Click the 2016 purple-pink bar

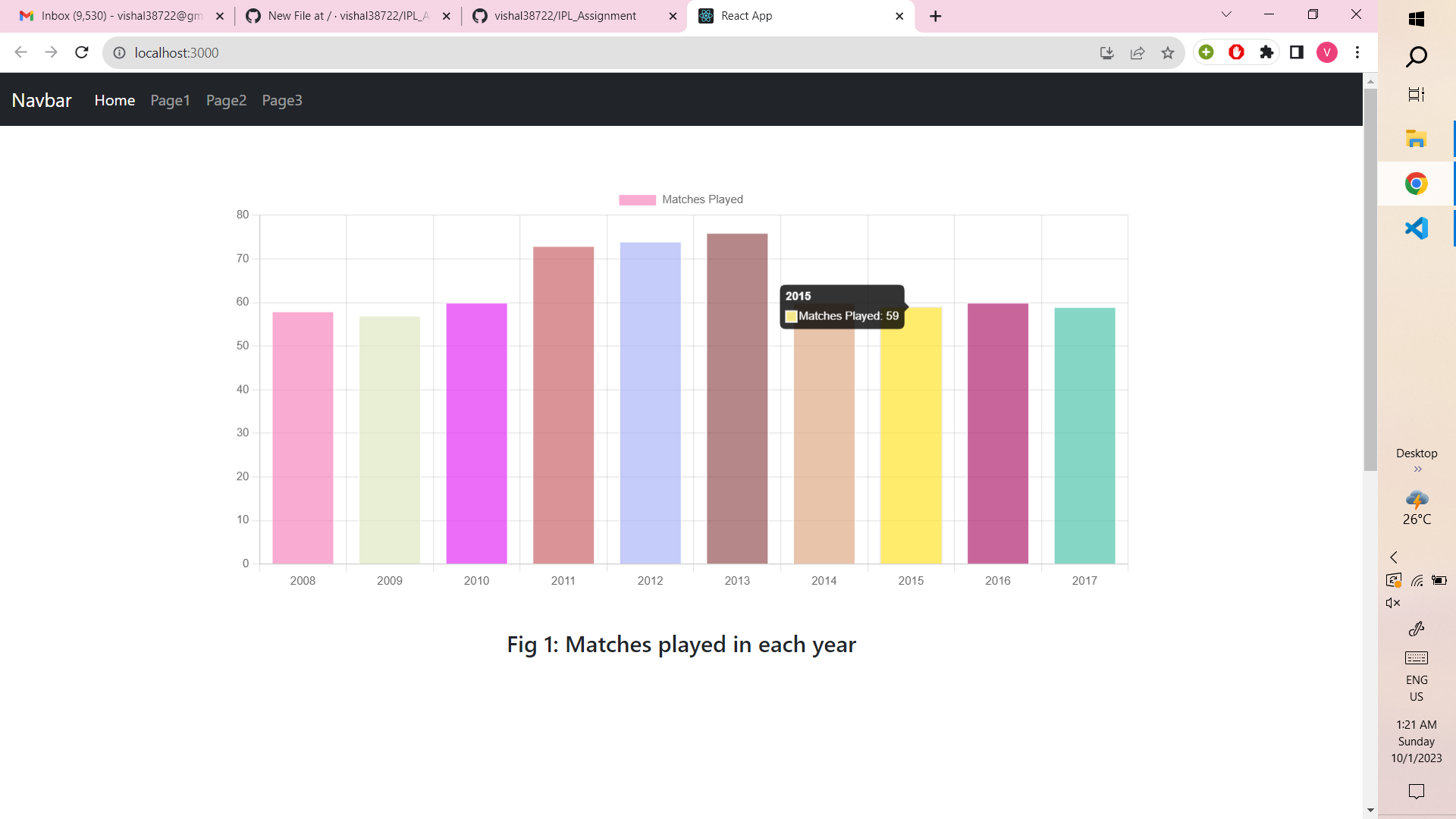coord(998,434)
